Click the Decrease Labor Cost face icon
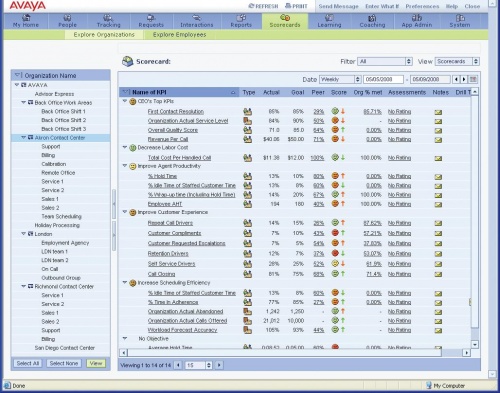This screenshot has width=500, height=393. [x=133, y=148]
